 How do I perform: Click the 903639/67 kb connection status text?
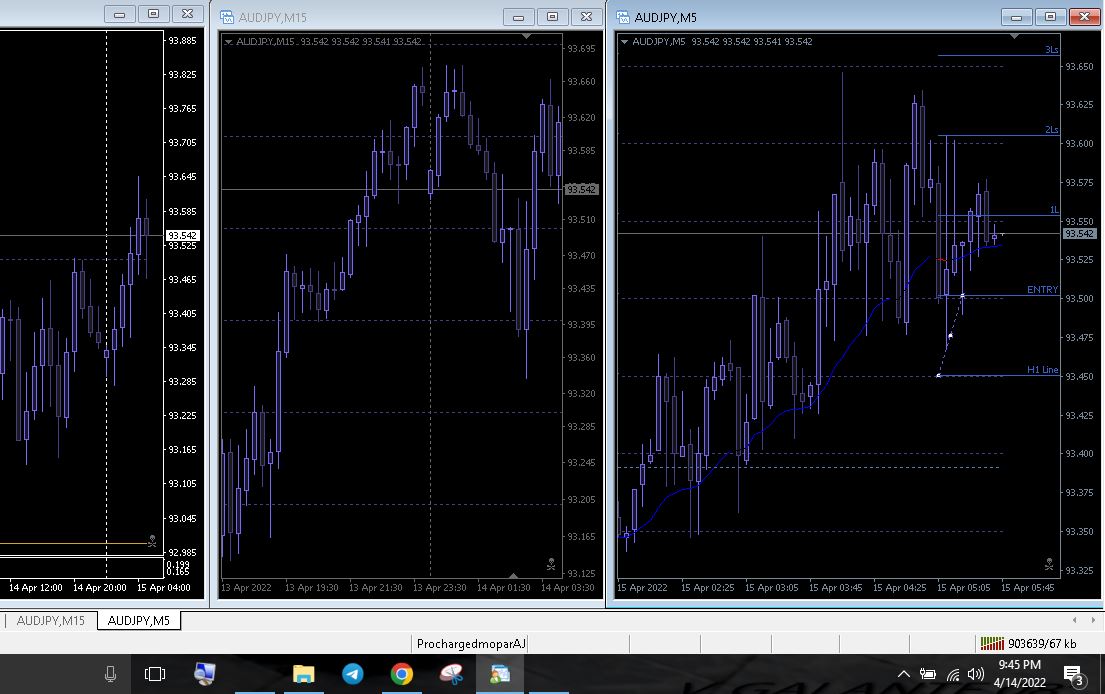[1042, 643]
